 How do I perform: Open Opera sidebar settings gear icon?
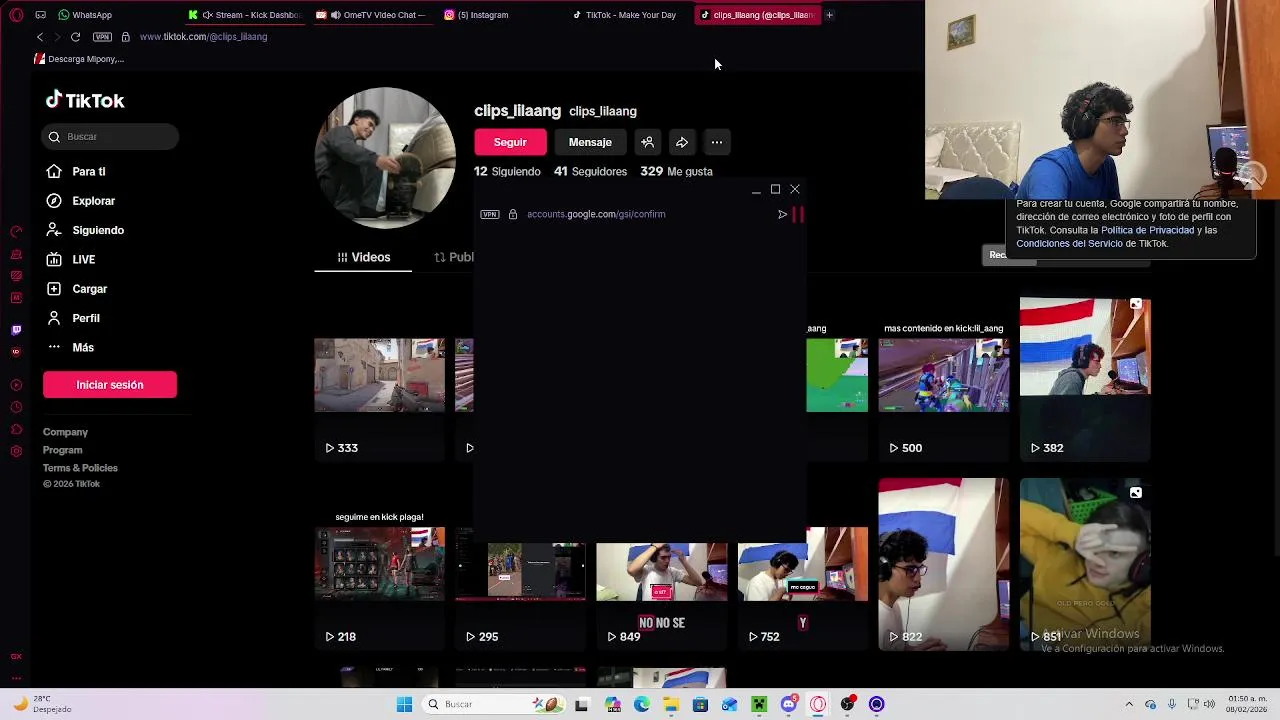16,451
